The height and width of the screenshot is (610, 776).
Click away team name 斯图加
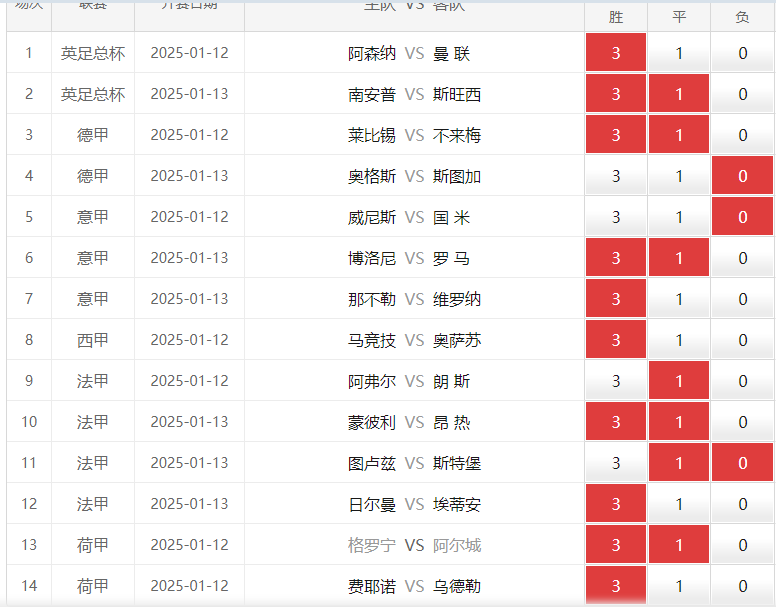(457, 176)
